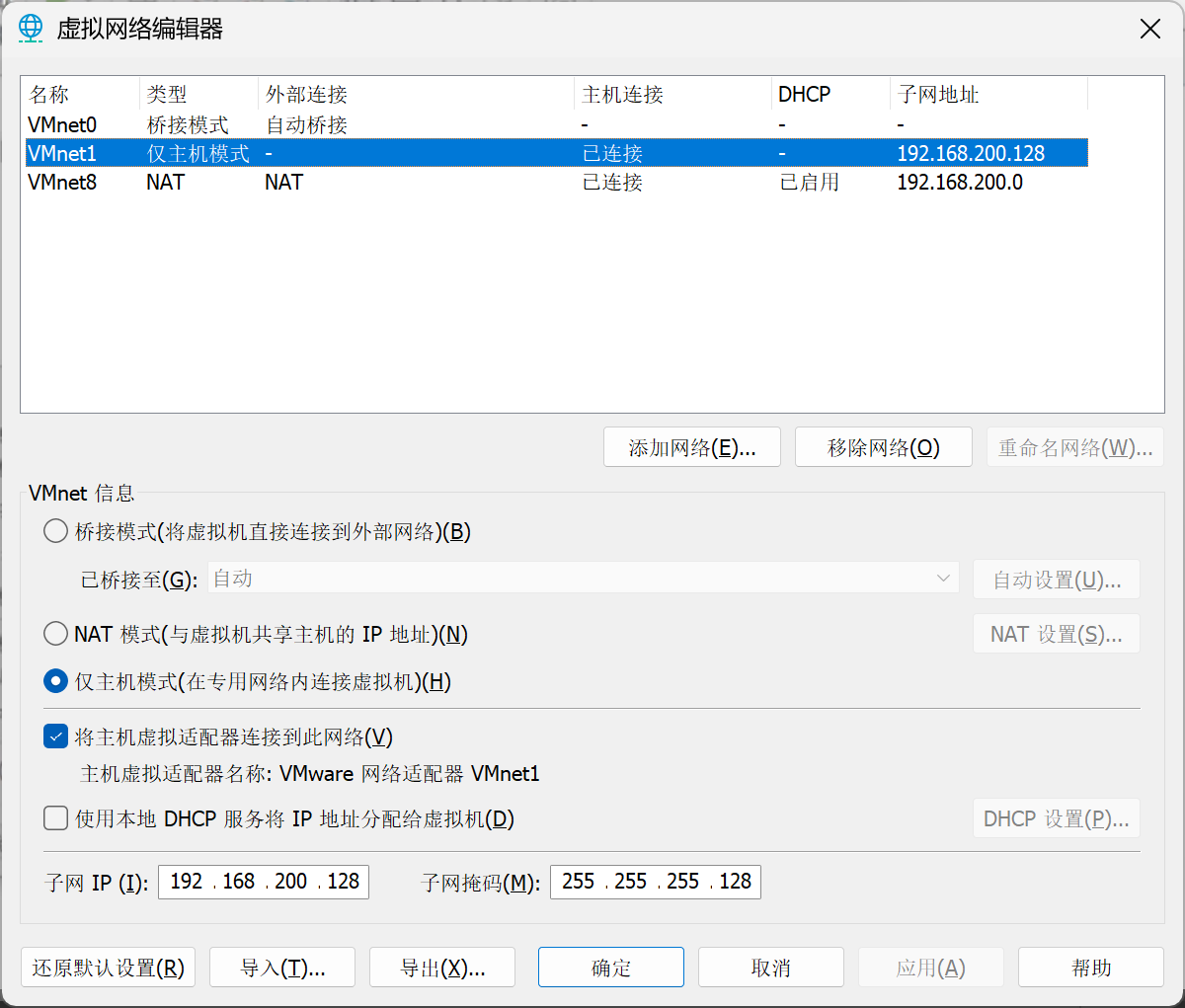Click 主机虚拟适配器名称 VMnet1 text
Viewport: 1185px width, 1008px height.
click(310, 774)
